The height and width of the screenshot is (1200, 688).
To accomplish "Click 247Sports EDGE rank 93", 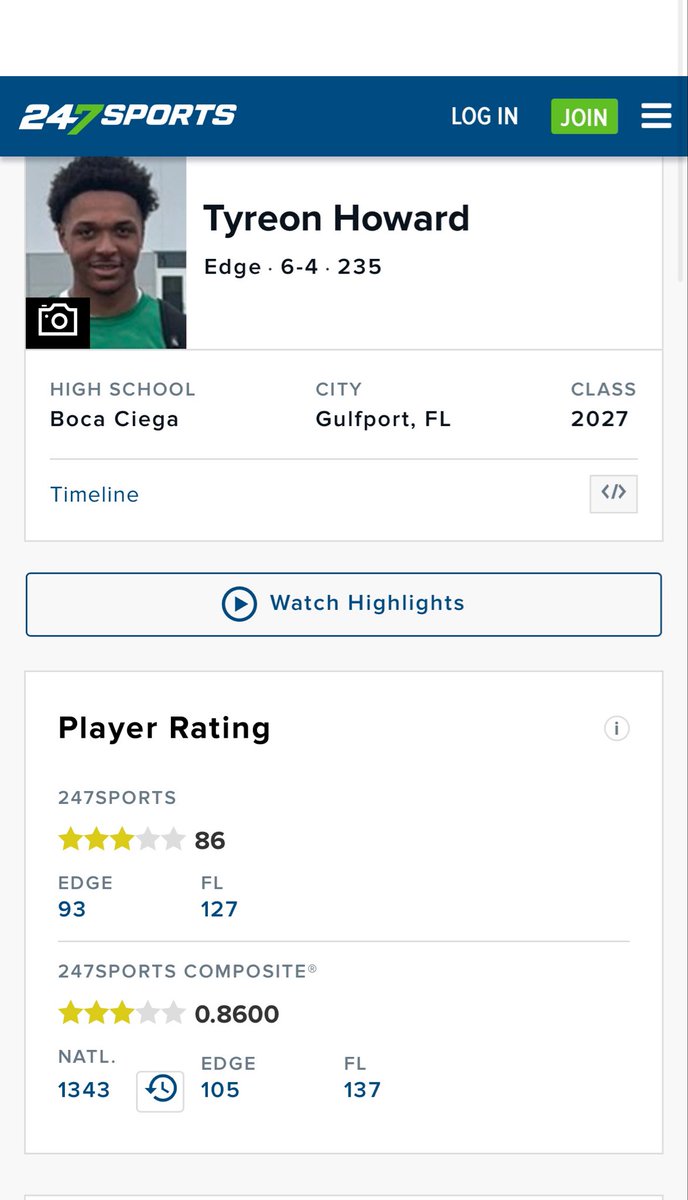I will tap(72, 909).
